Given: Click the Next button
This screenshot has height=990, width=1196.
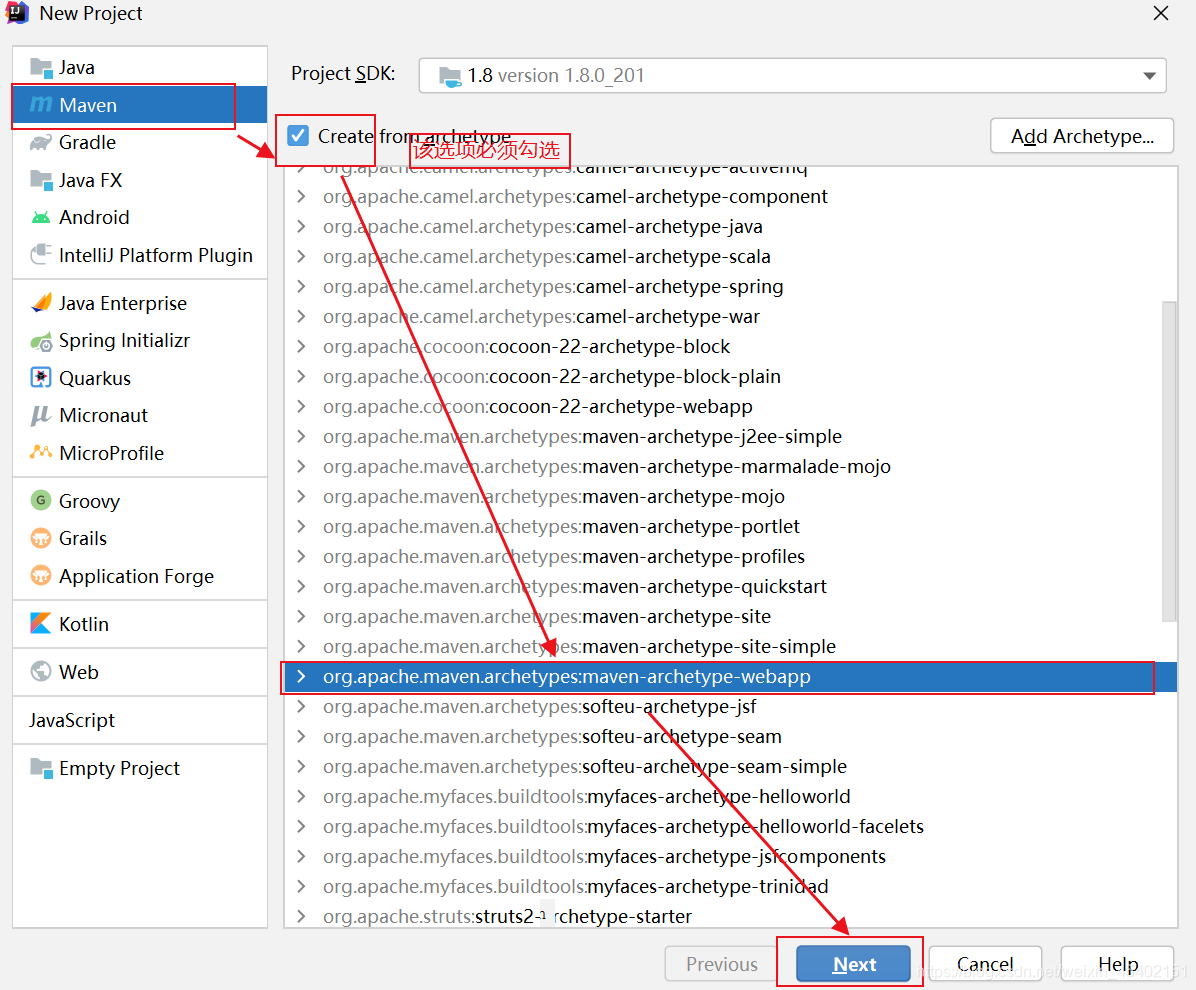Looking at the screenshot, I should click(854, 964).
